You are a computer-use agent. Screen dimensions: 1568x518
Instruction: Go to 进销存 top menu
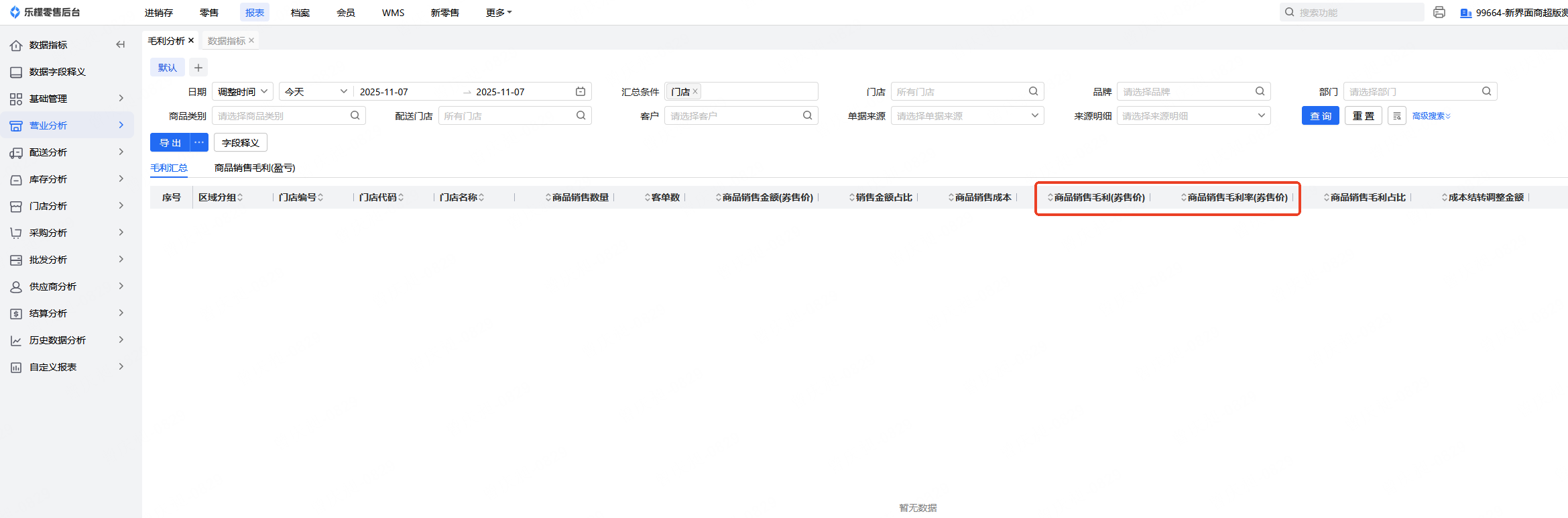point(159,12)
